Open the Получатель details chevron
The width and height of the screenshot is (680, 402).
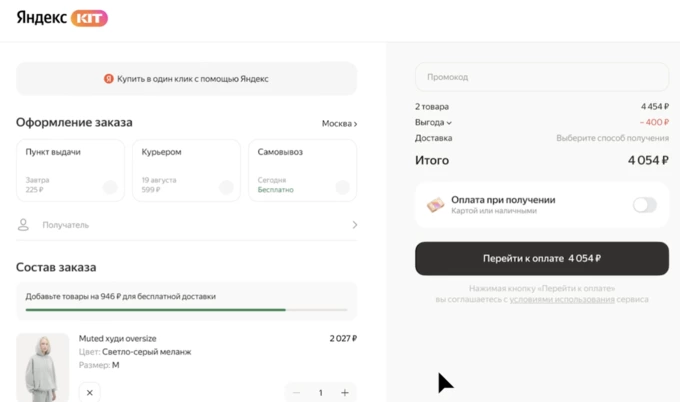354,225
